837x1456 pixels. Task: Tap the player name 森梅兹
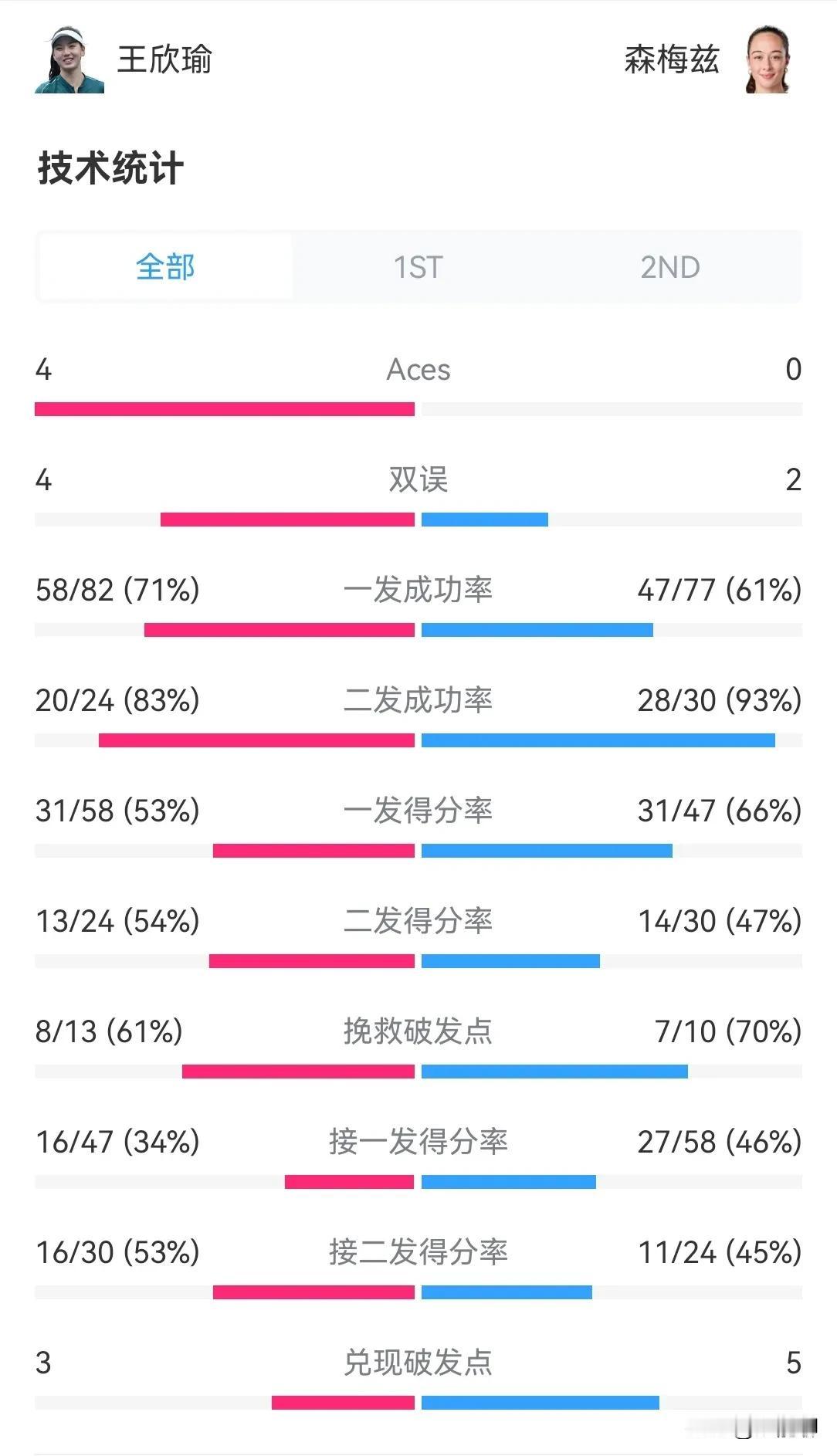click(672, 59)
